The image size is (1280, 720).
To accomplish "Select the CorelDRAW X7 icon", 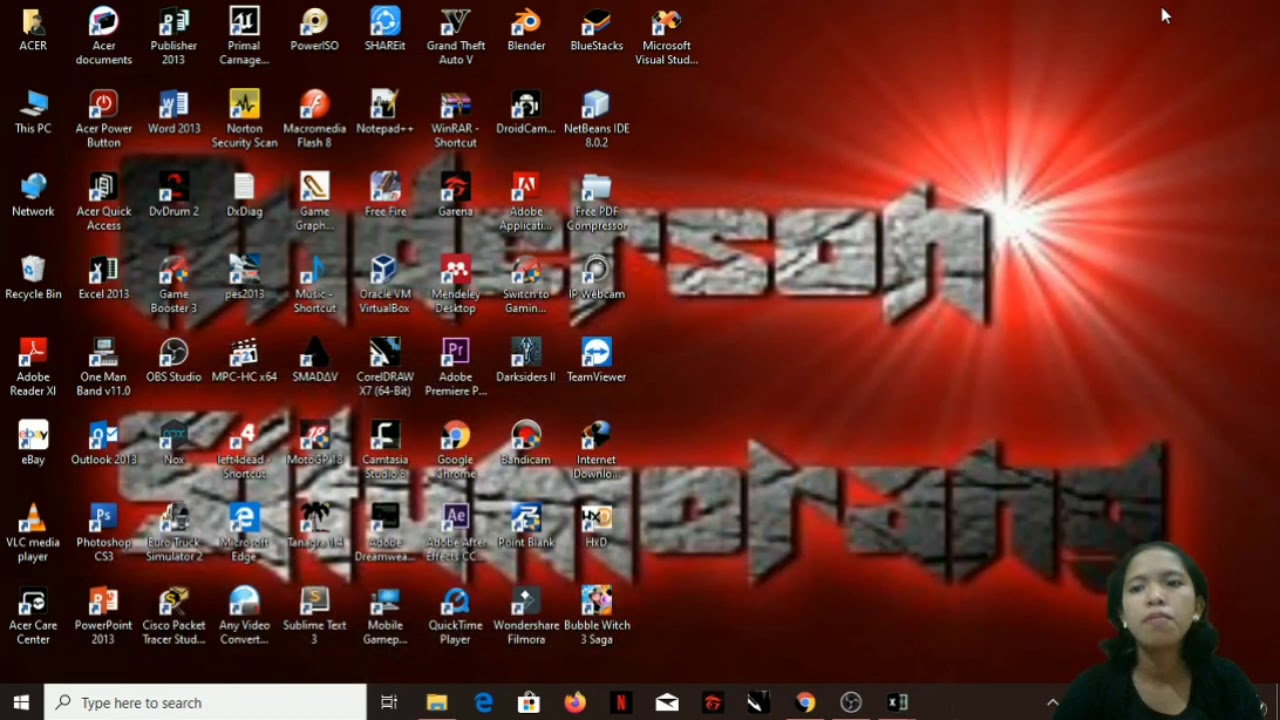I will 385,368.
